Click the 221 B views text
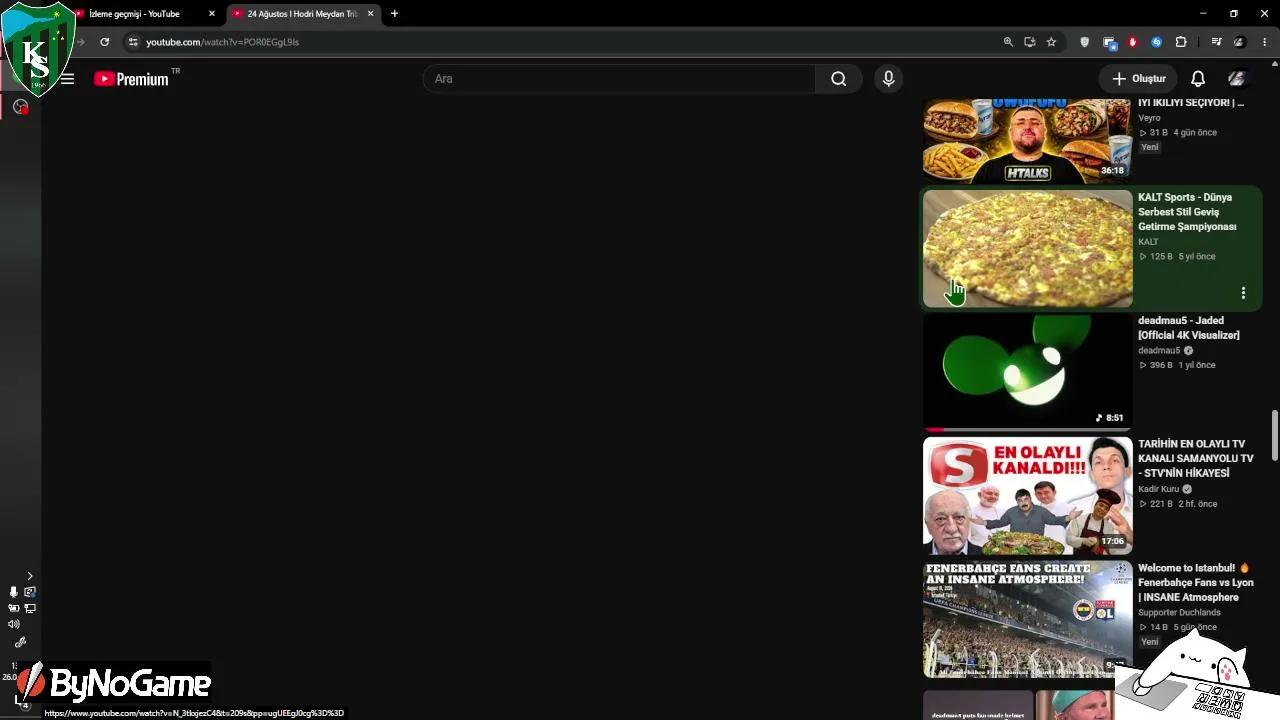The height and width of the screenshot is (720, 1280). [1161, 504]
